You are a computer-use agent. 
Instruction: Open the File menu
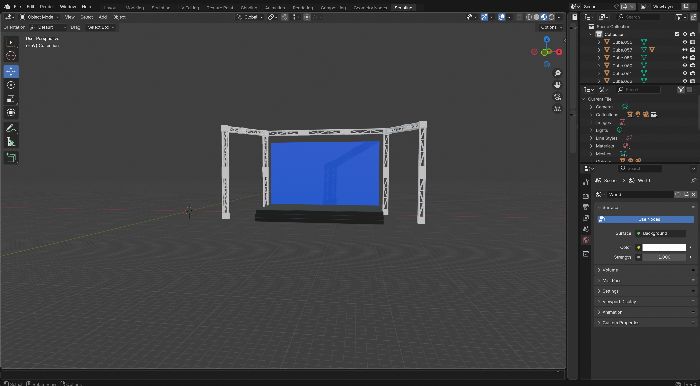18,7
